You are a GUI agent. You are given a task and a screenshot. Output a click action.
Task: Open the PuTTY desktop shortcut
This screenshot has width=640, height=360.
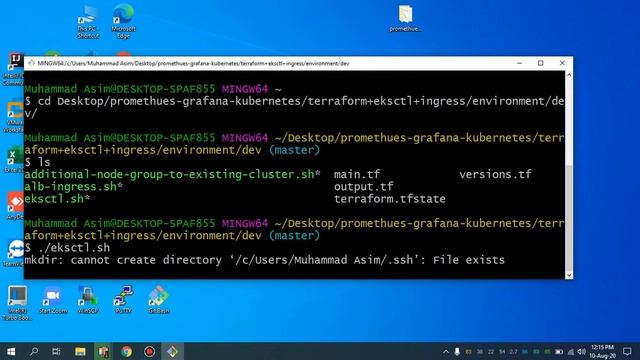[x=123, y=300]
